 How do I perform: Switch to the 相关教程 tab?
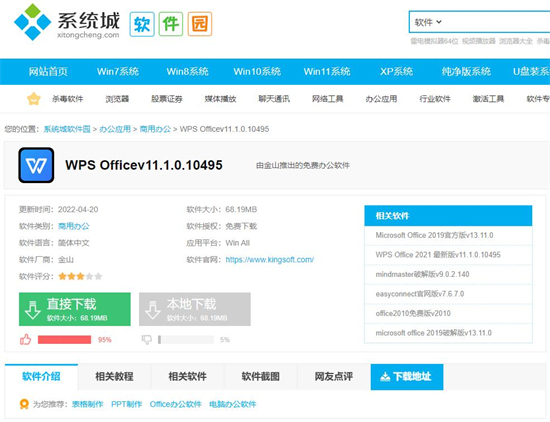point(114,377)
